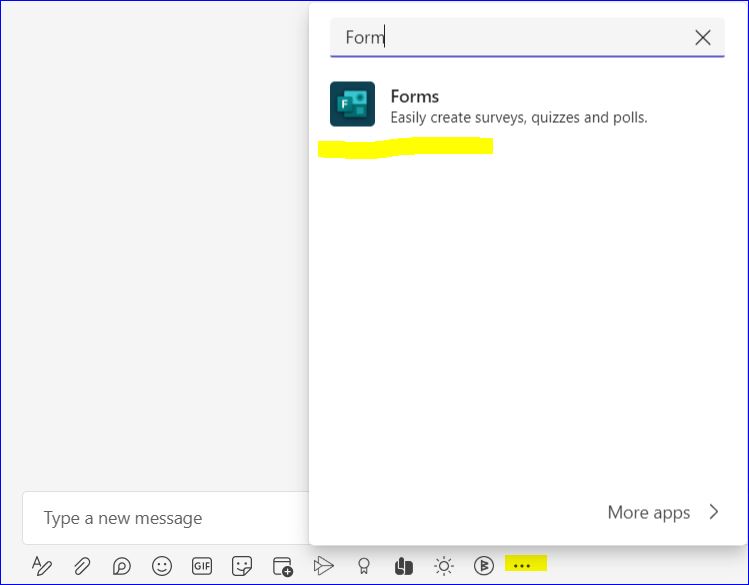Viewport: 749px width, 585px height.
Task: Click into the app search field
Action: [527, 37]
